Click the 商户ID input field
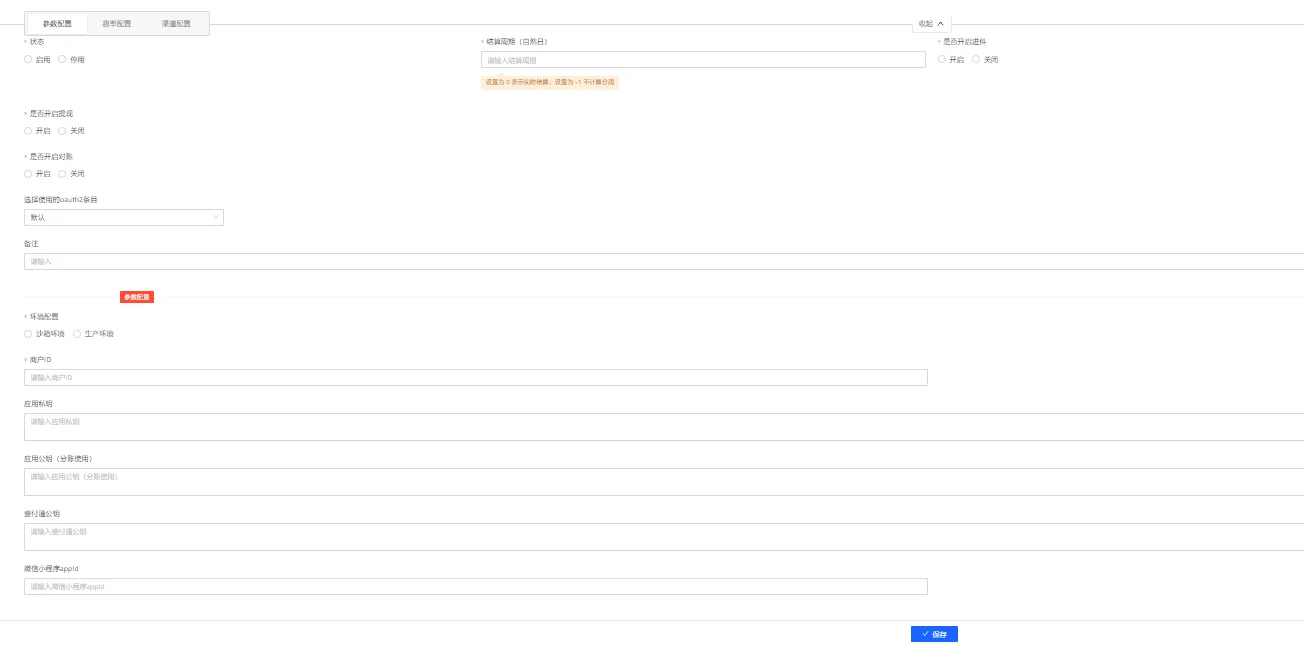Screen dimensions: 1304x647 click(x=475, y=378)
